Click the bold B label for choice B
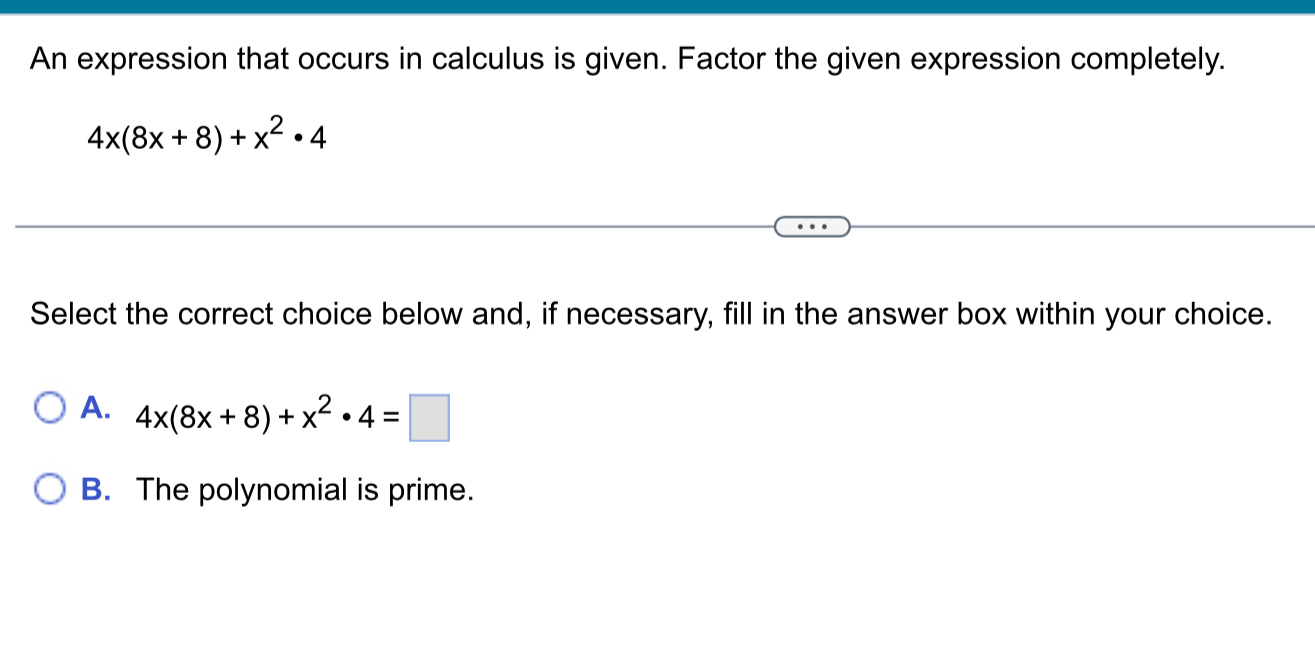This screenshot has height=658, width=1315. (x=96, y=490)
